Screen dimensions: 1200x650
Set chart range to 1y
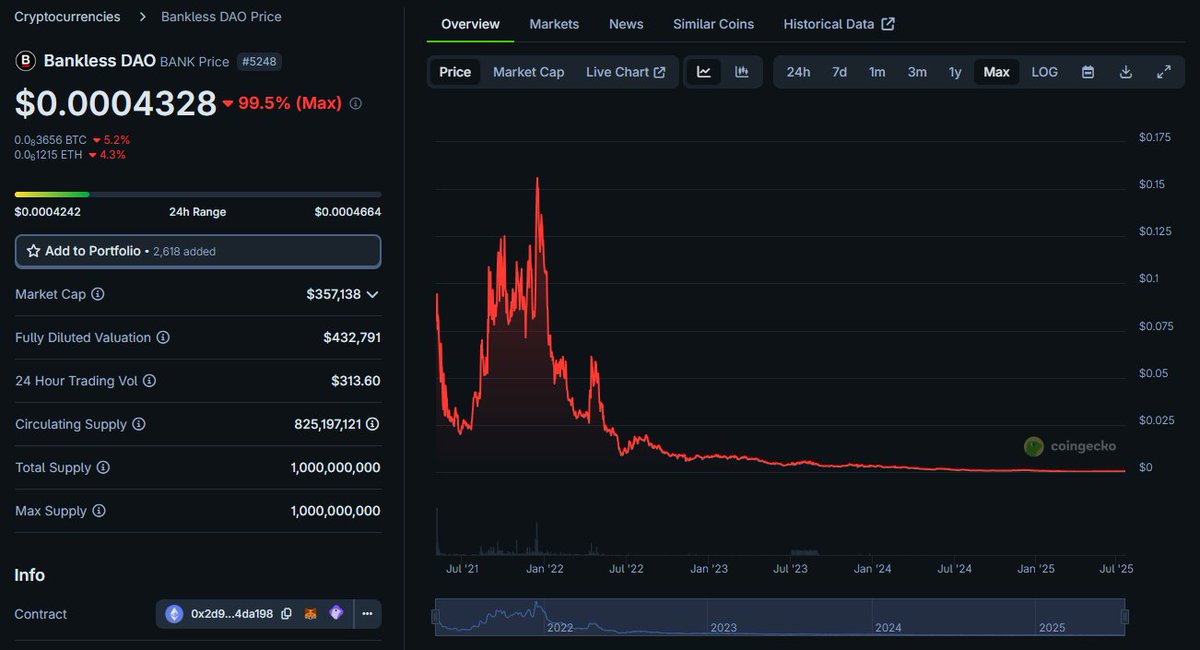(955, 72)
